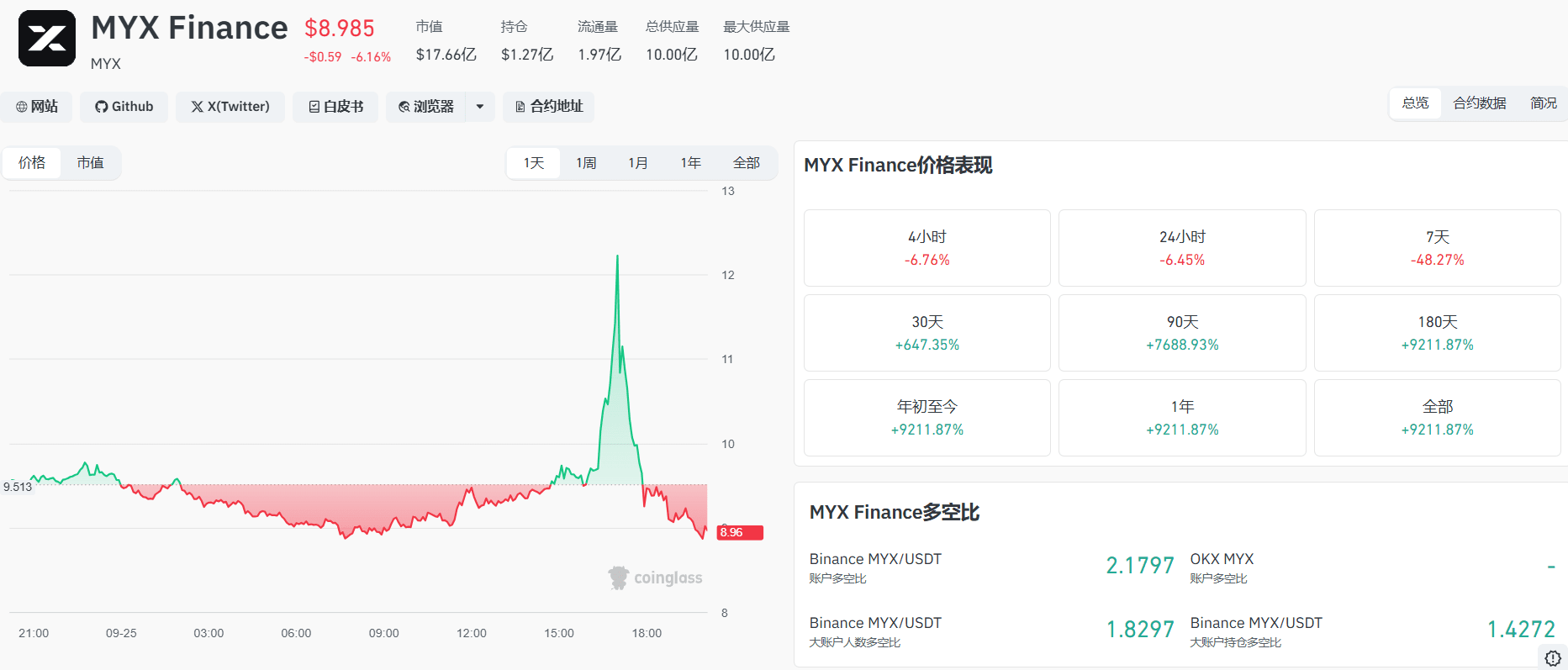Switch to the 简况 tab
Viewport: 1568px width, 670px height.
[1543, 103]
